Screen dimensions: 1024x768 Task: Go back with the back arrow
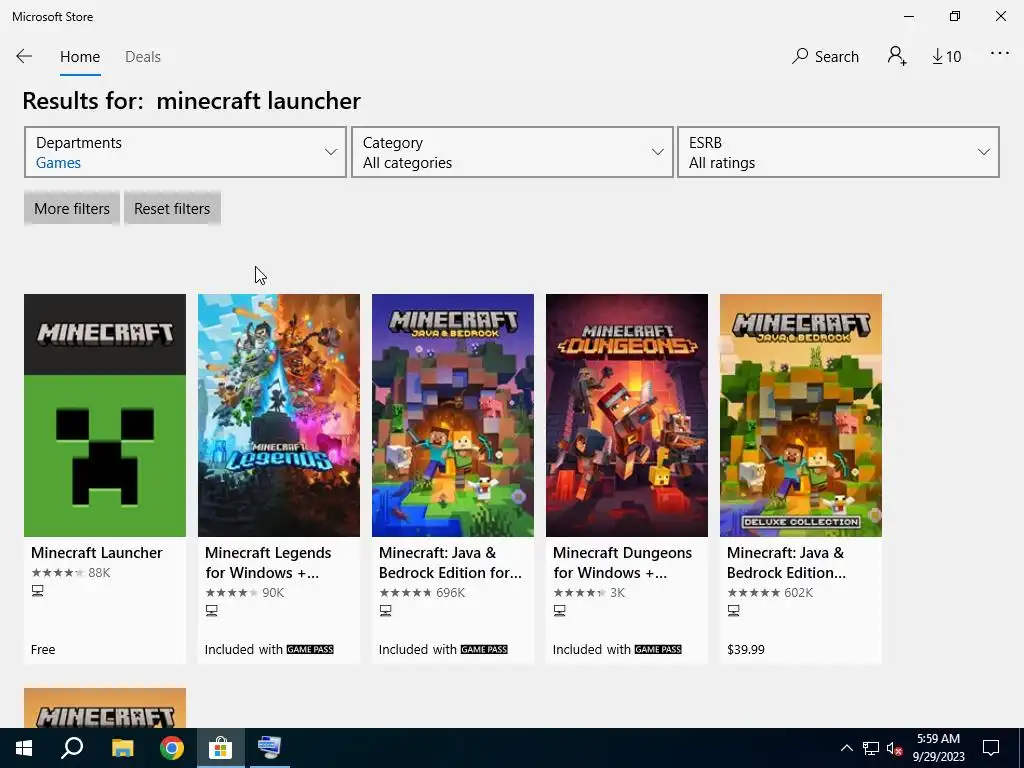(x=24, y=56)
